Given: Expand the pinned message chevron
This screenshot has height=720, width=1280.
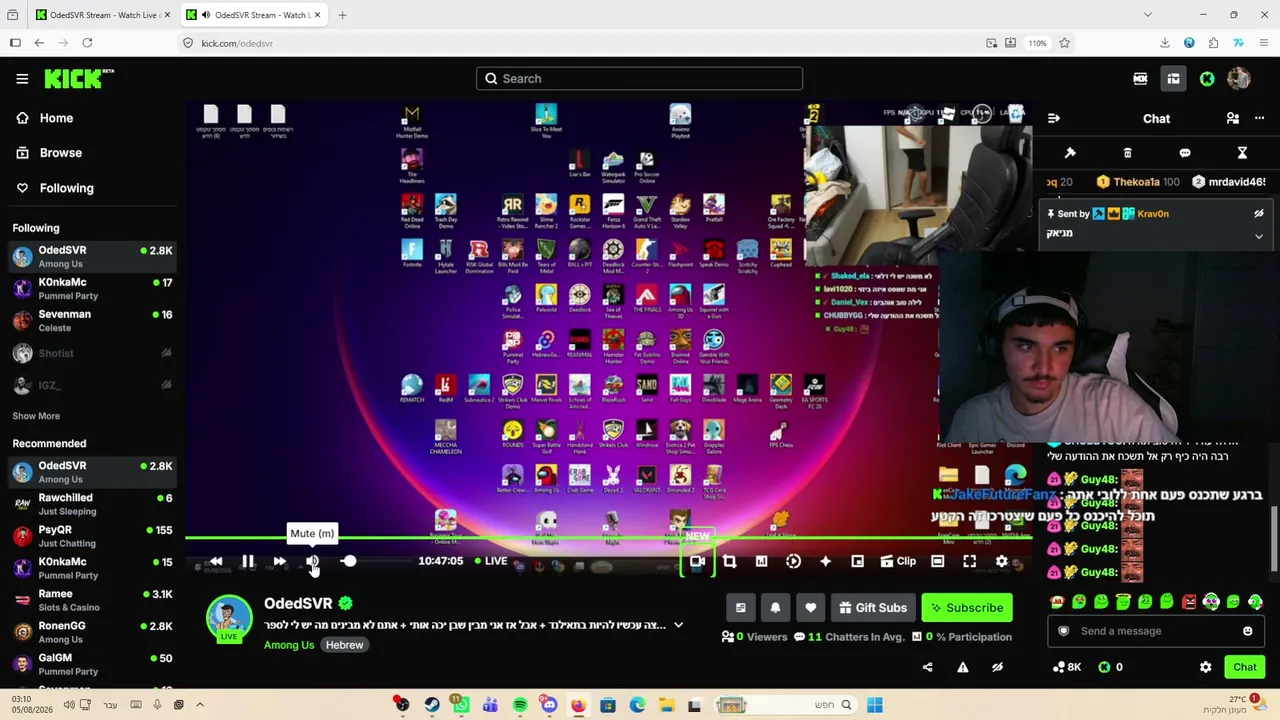Looking at the screenshot, I should pos(1259,236).
